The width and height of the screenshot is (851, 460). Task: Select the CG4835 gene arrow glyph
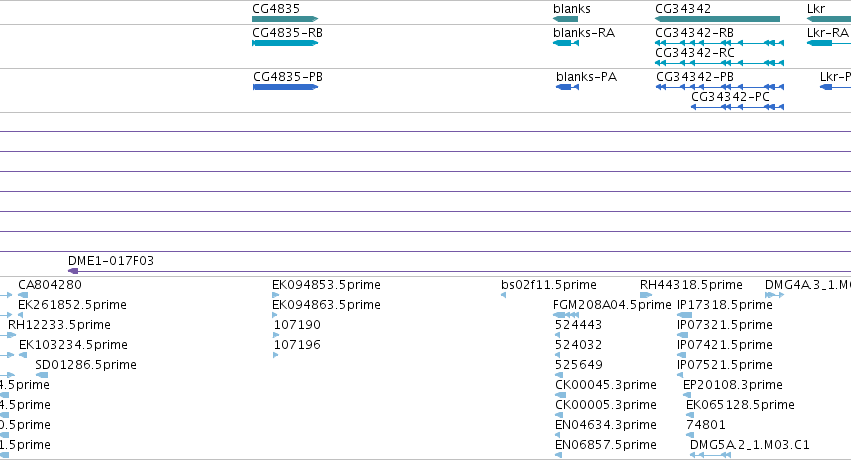tap(285, 19)
